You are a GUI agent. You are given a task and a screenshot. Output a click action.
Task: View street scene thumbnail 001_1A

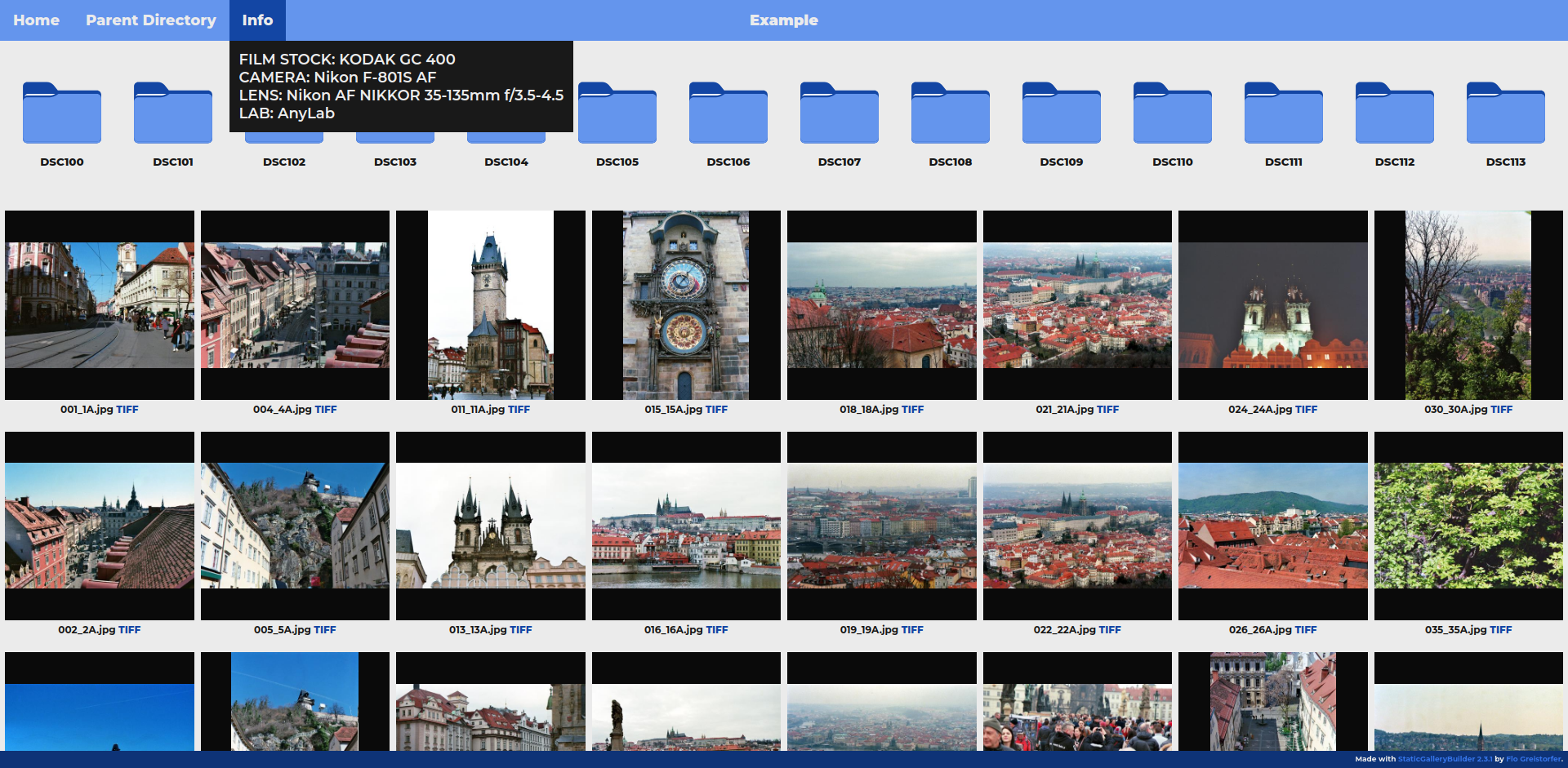[100, 305]
